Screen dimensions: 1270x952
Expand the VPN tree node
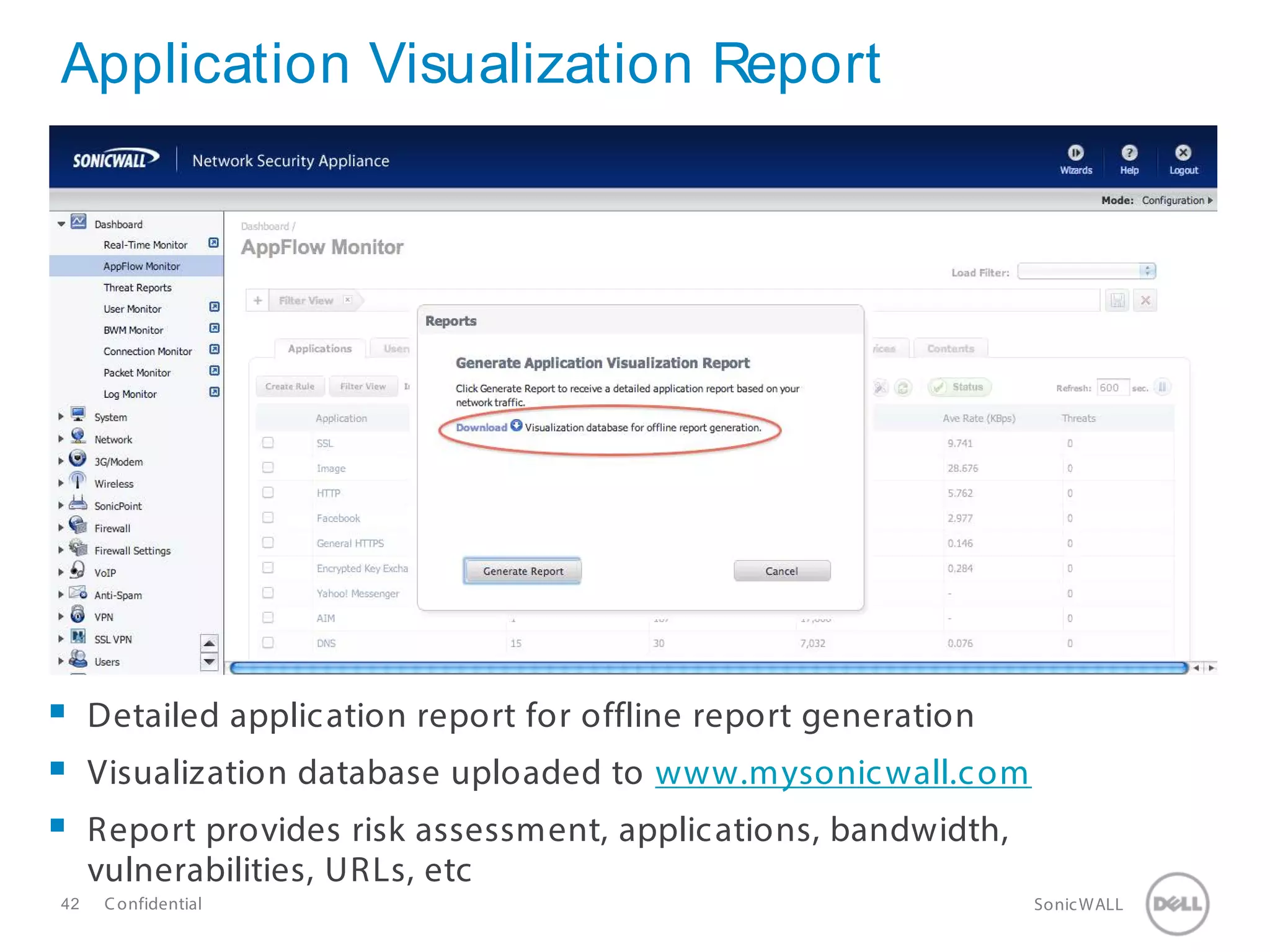click(61, 617)
